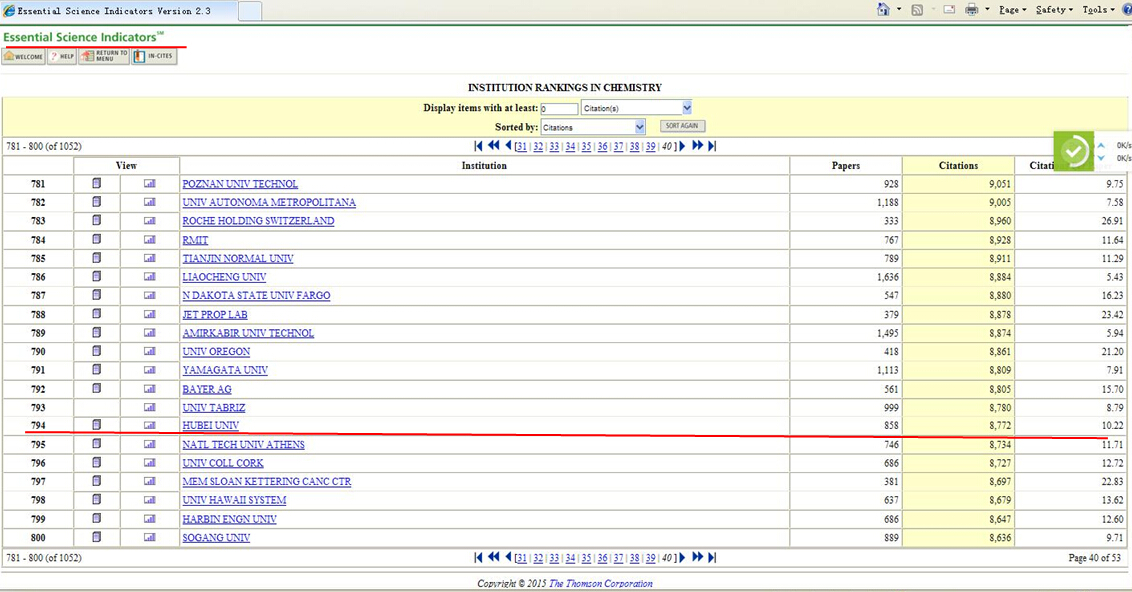Open the Page menu

click(x=1012, y=9)
